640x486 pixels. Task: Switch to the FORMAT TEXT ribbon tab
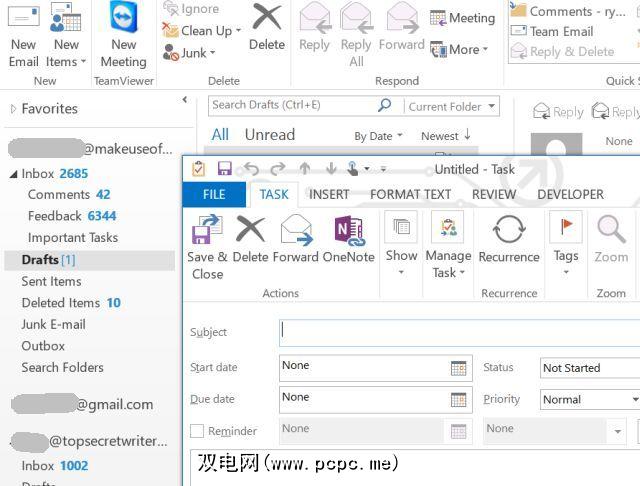(411, 194)
